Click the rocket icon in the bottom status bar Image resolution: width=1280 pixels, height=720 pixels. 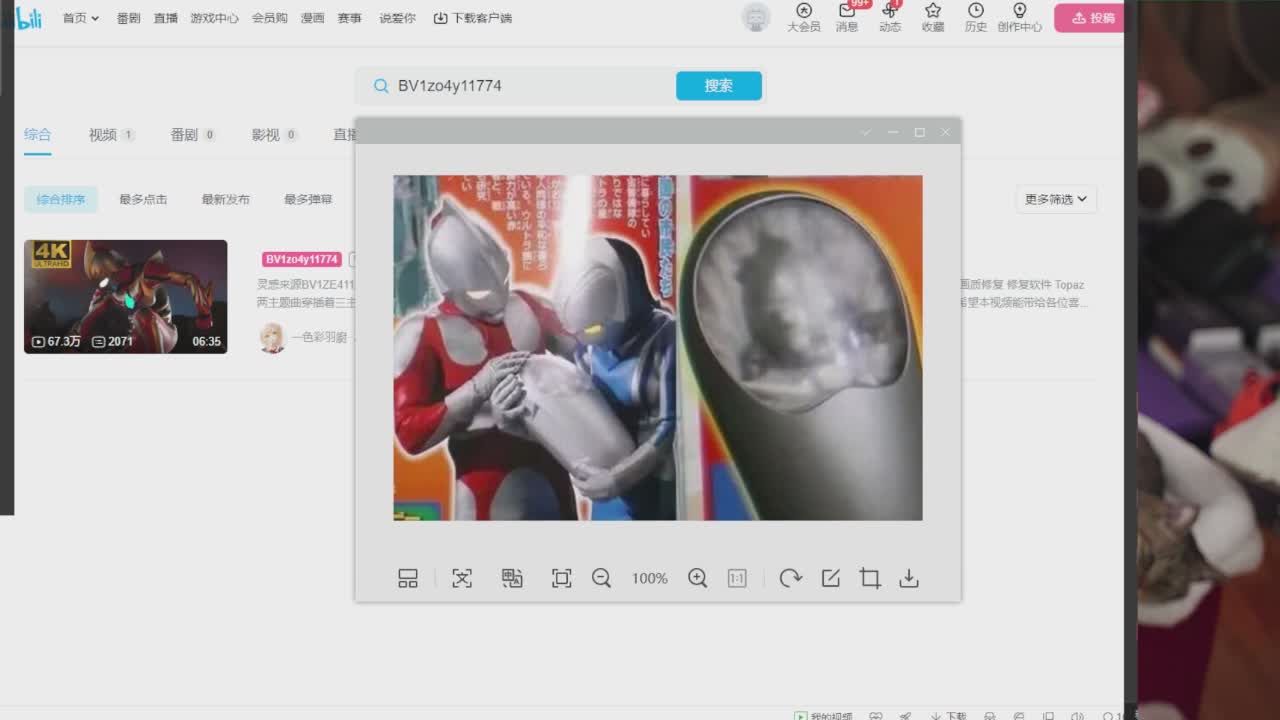[906, 716]
